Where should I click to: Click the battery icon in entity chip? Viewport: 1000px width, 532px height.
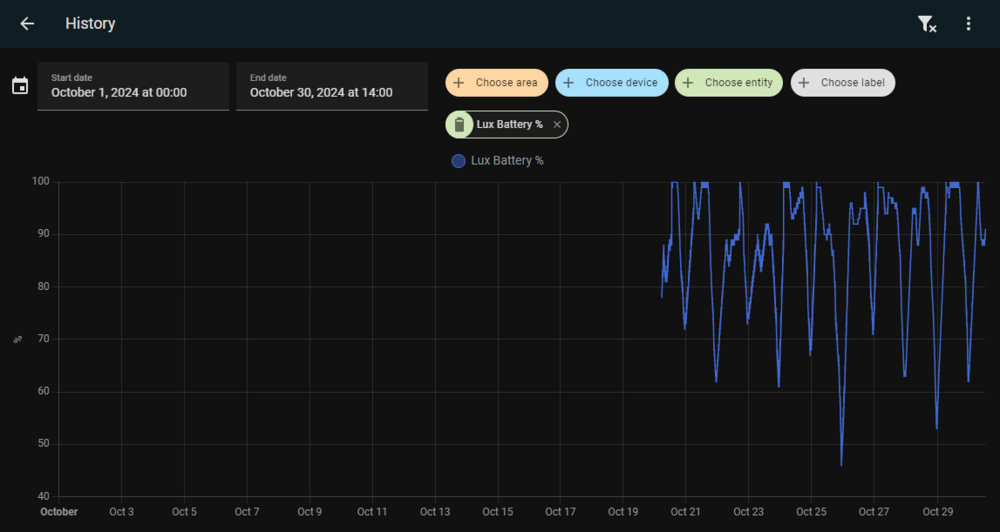point(459,124)
